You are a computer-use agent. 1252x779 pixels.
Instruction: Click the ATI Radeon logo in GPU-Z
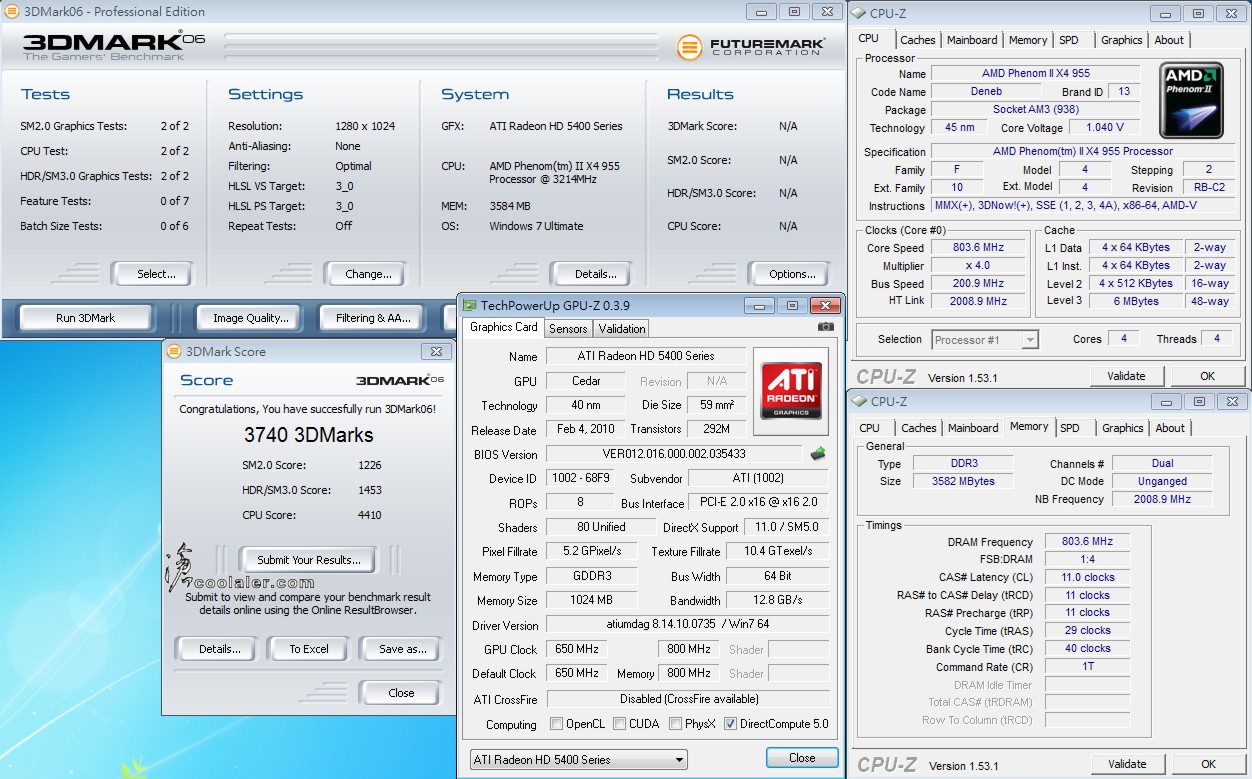(x=791, y=391)
